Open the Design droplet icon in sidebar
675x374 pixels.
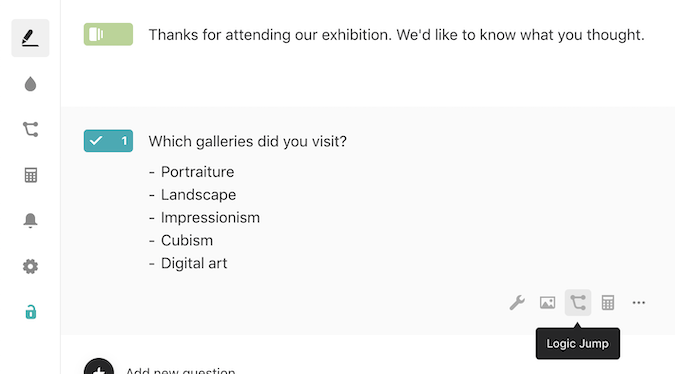pyautogui.click(x=30, y=84)
